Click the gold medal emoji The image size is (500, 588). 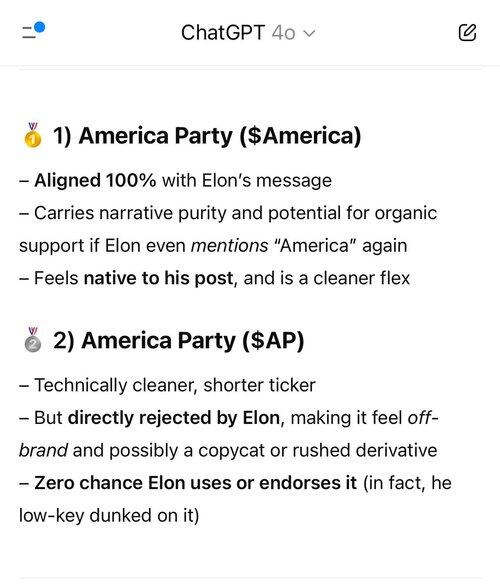(33, 135)
